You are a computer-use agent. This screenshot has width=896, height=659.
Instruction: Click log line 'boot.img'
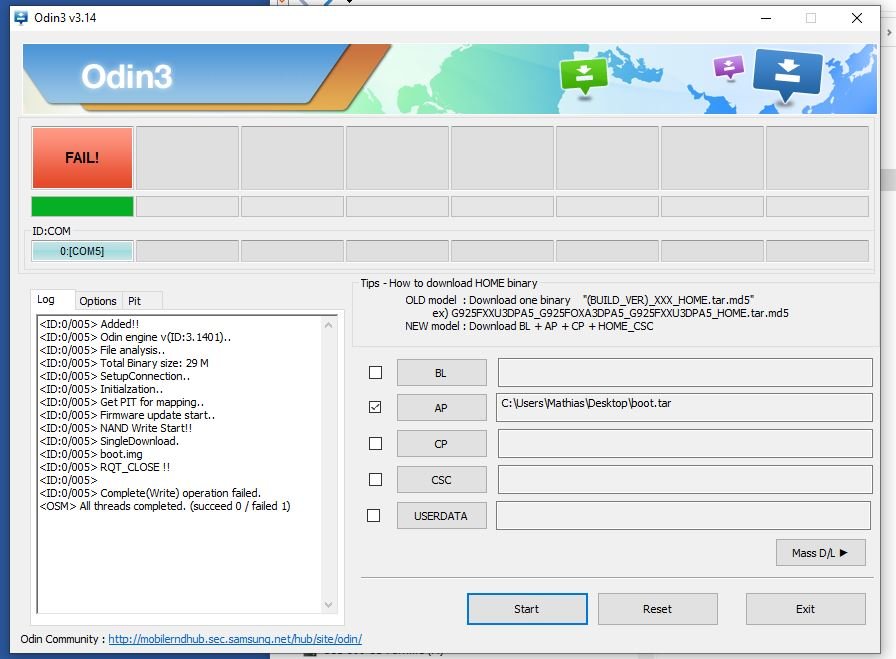91,454
